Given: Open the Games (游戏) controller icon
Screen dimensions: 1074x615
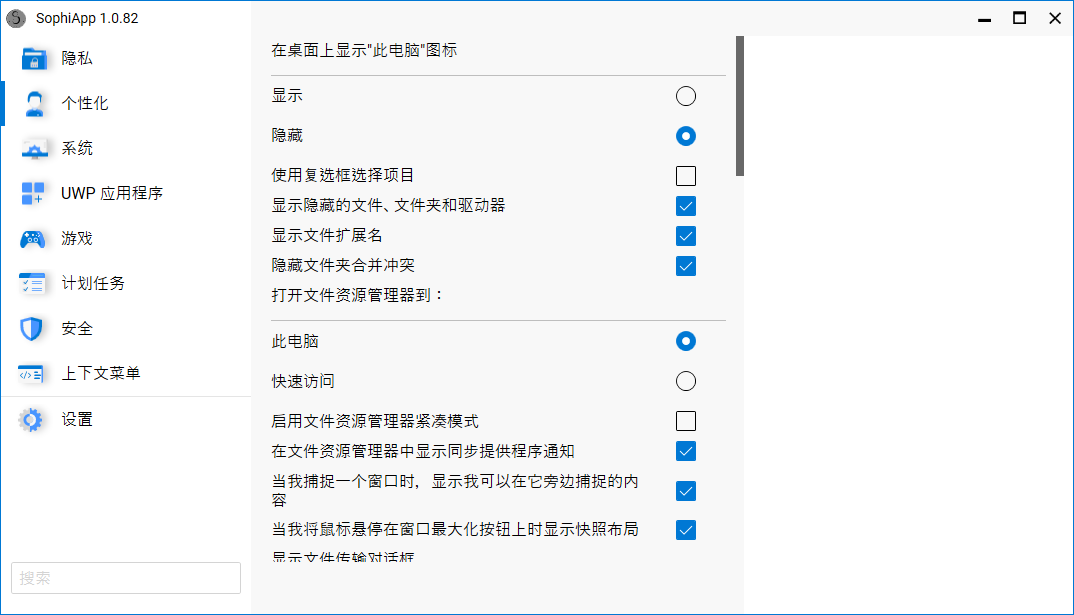Looking at the screenshot, I should coord(34,239).
